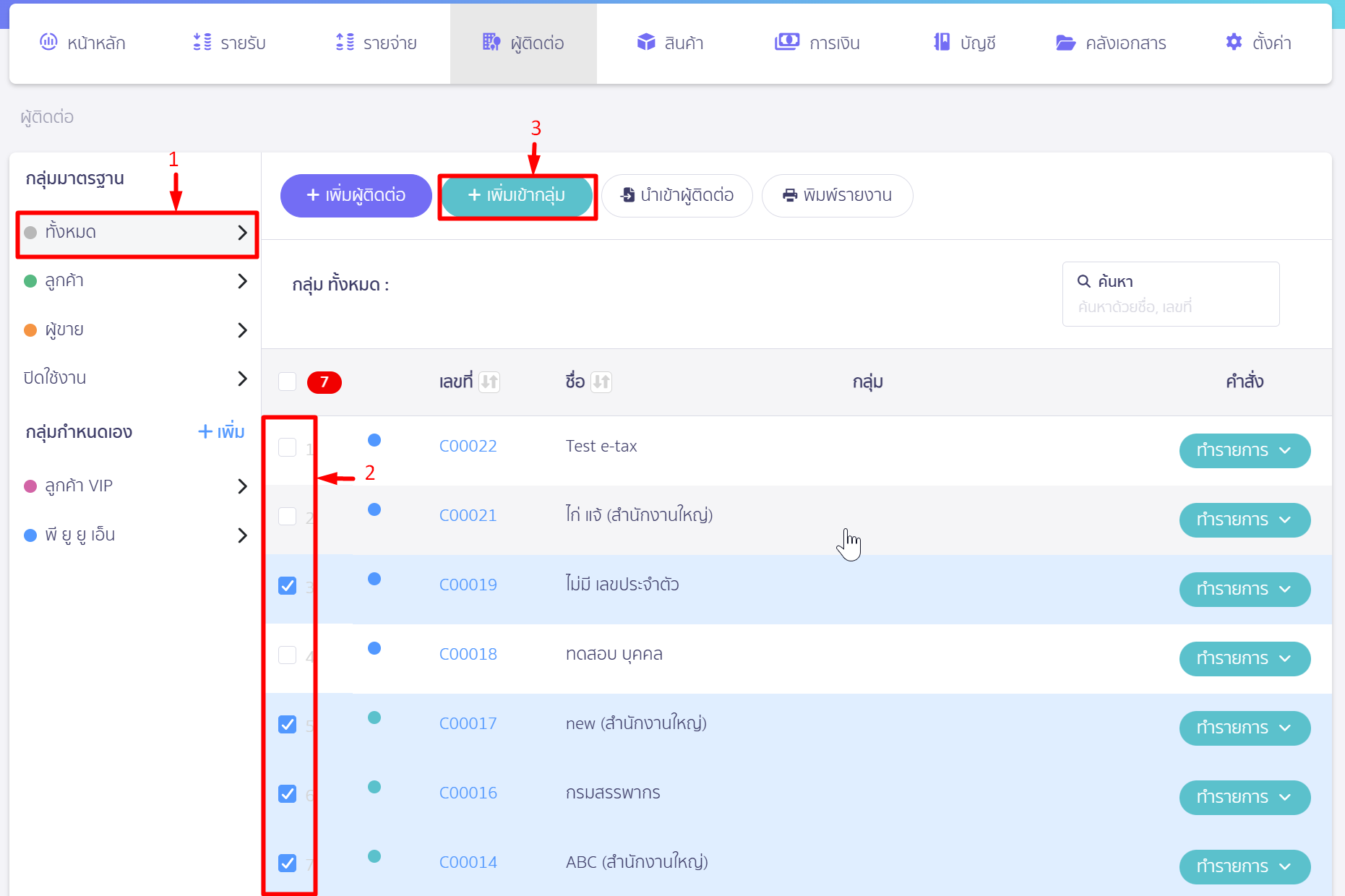Open ทำรายการ dropdown for C00017
Screen dimensions: 1345x896
(1245, 728)
